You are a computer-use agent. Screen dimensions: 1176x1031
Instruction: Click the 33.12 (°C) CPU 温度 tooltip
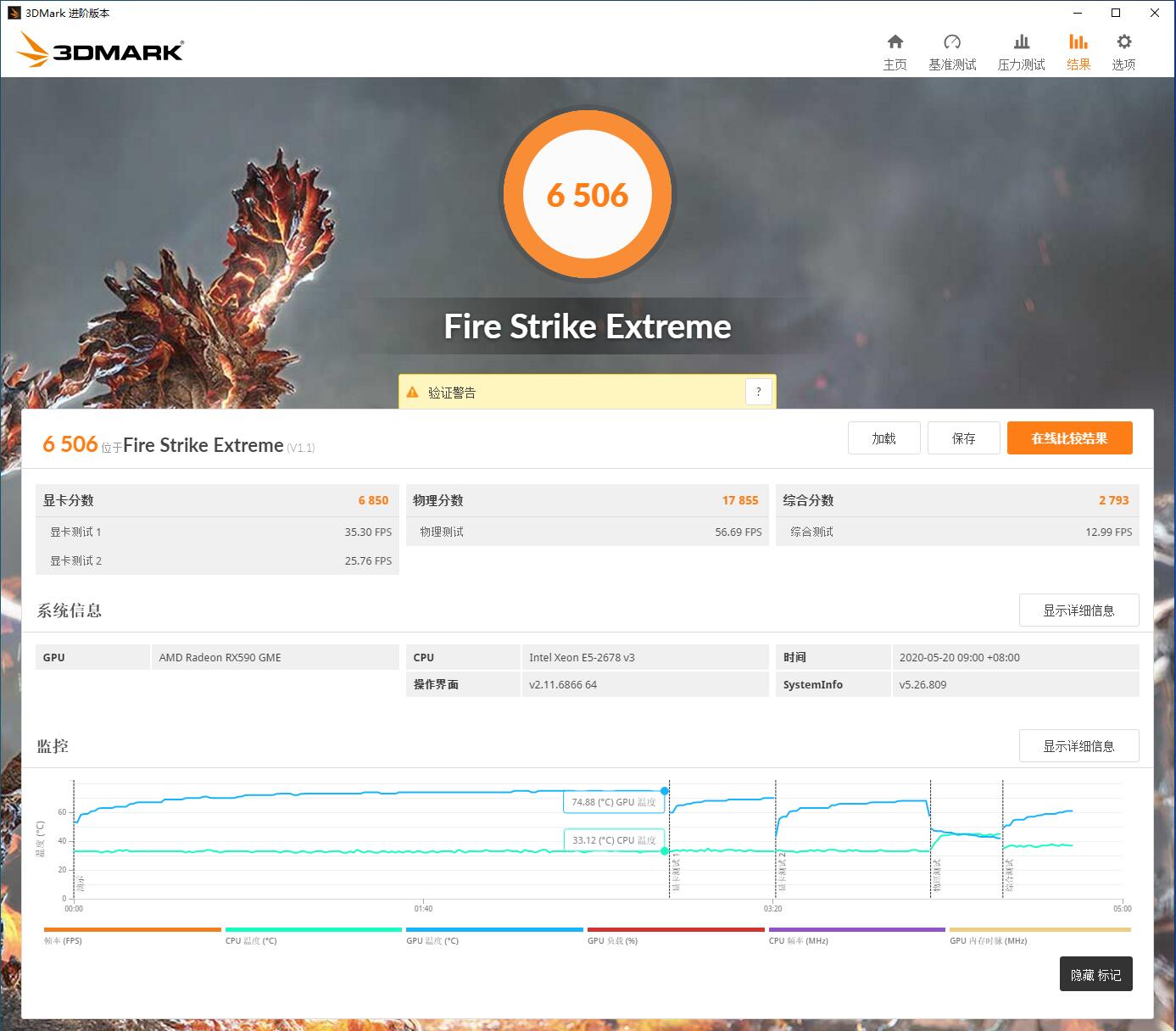(613, 840)
